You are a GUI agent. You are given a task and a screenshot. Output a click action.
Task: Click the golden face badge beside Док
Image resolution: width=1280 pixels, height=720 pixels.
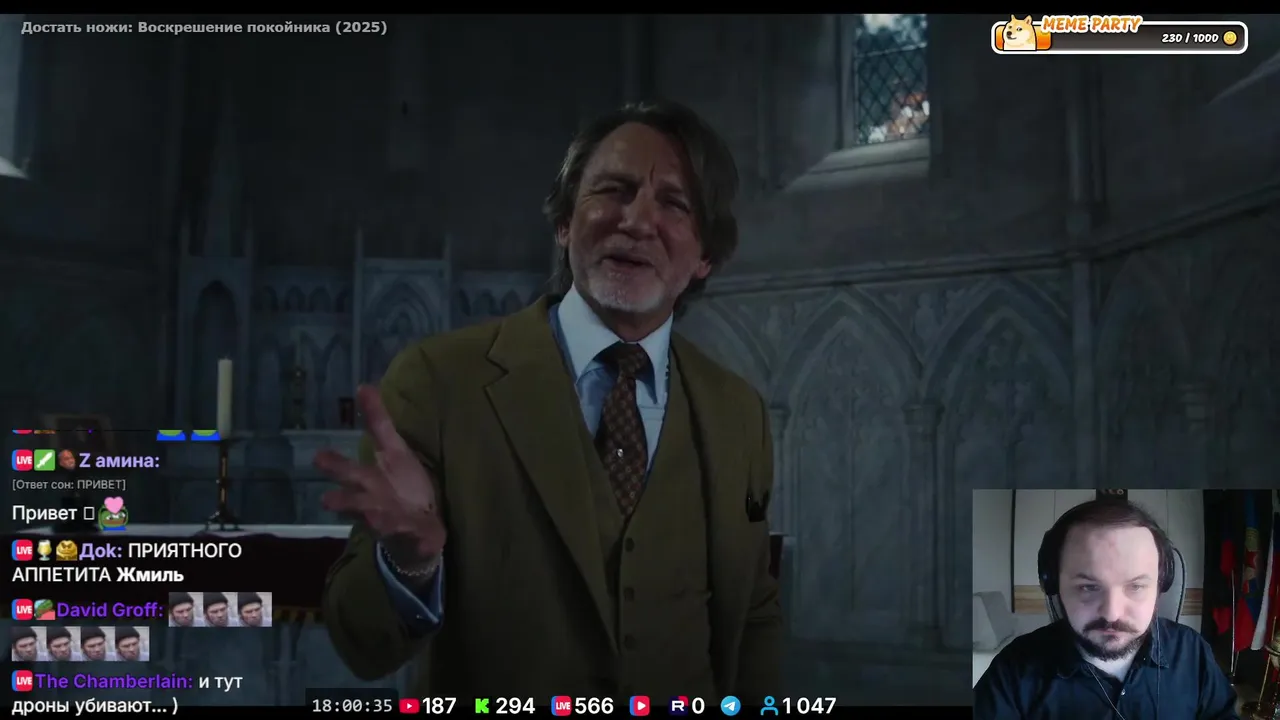click(67, 550)
